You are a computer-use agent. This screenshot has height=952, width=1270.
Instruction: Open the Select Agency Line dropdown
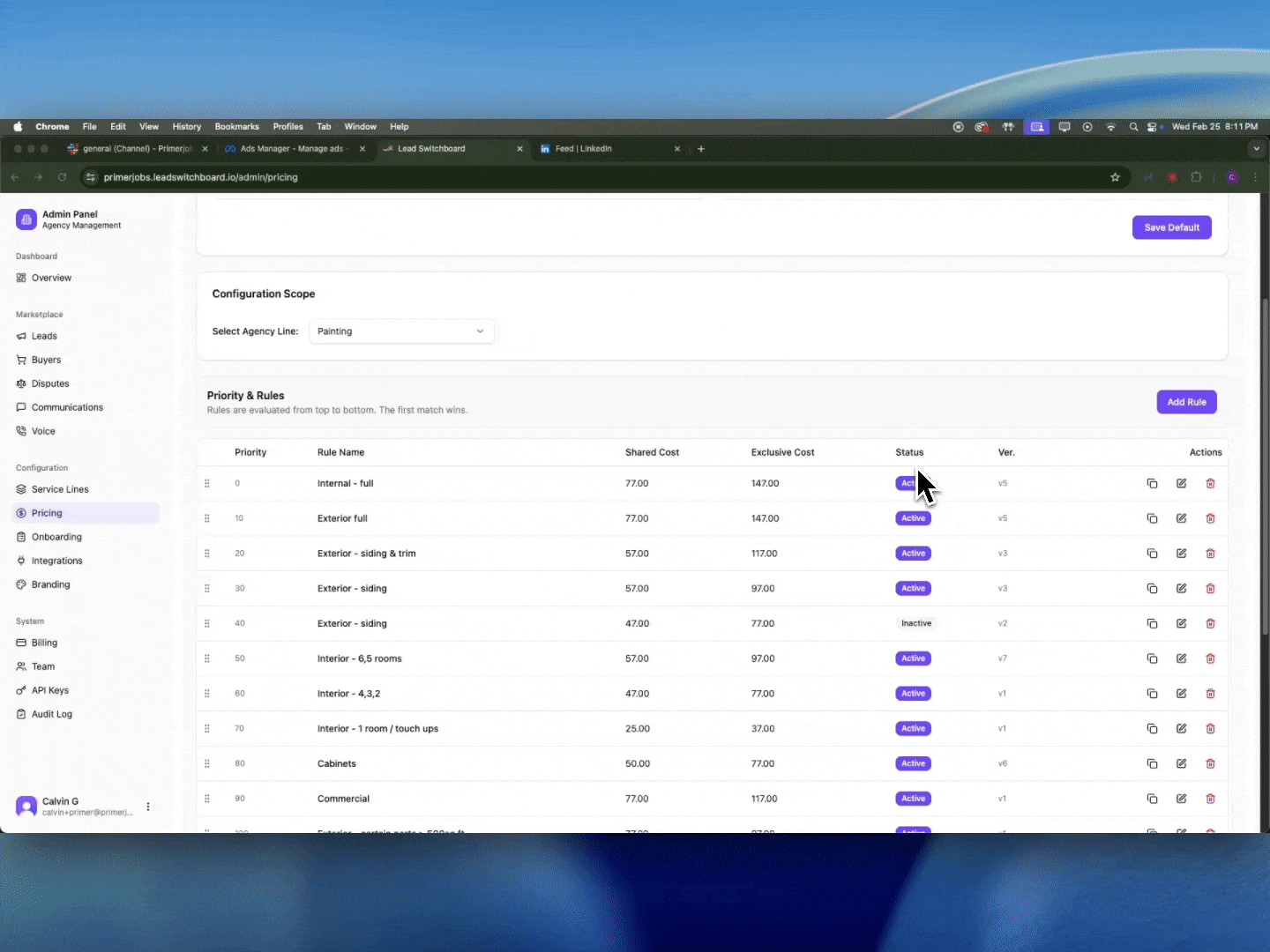tap(401, 331)
